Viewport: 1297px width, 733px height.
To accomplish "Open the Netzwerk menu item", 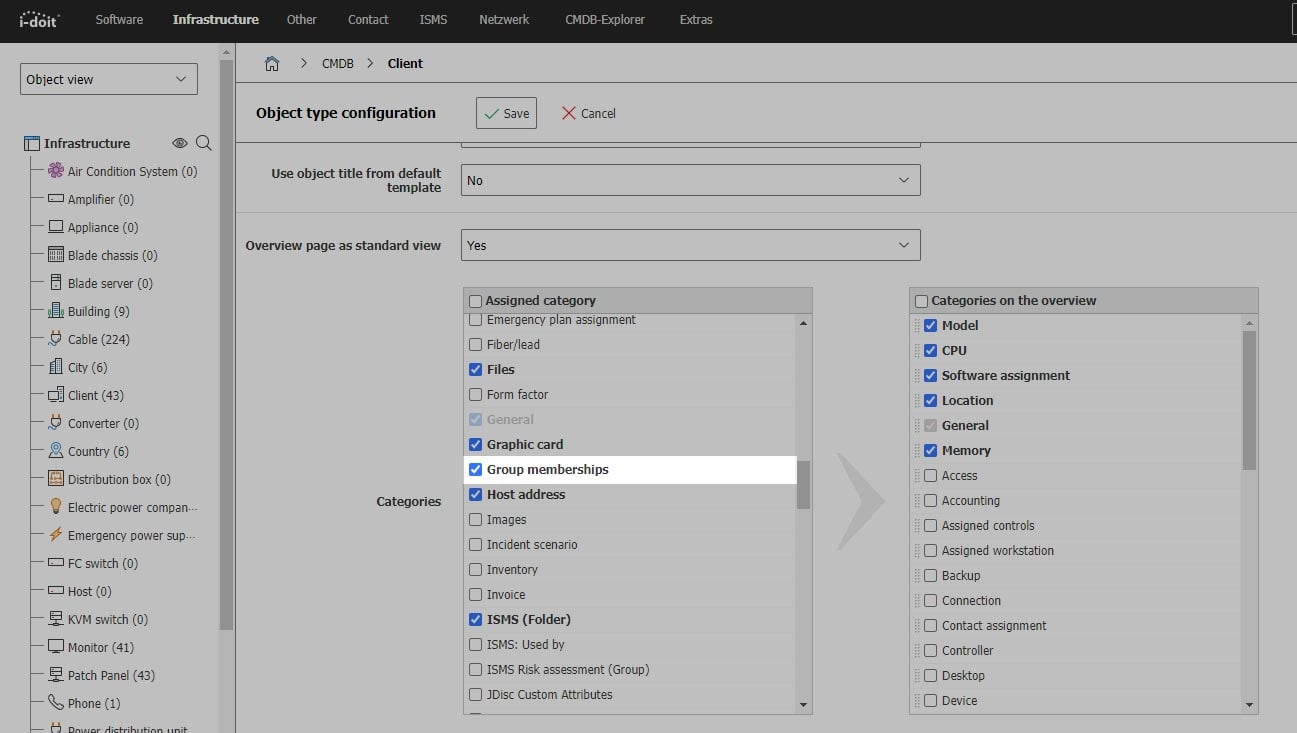I will (x=504, y=19).
